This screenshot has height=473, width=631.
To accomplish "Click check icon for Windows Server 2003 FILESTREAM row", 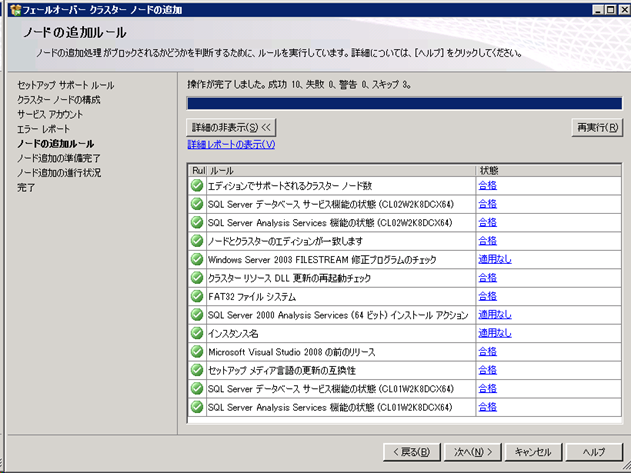I will [197, 260].
